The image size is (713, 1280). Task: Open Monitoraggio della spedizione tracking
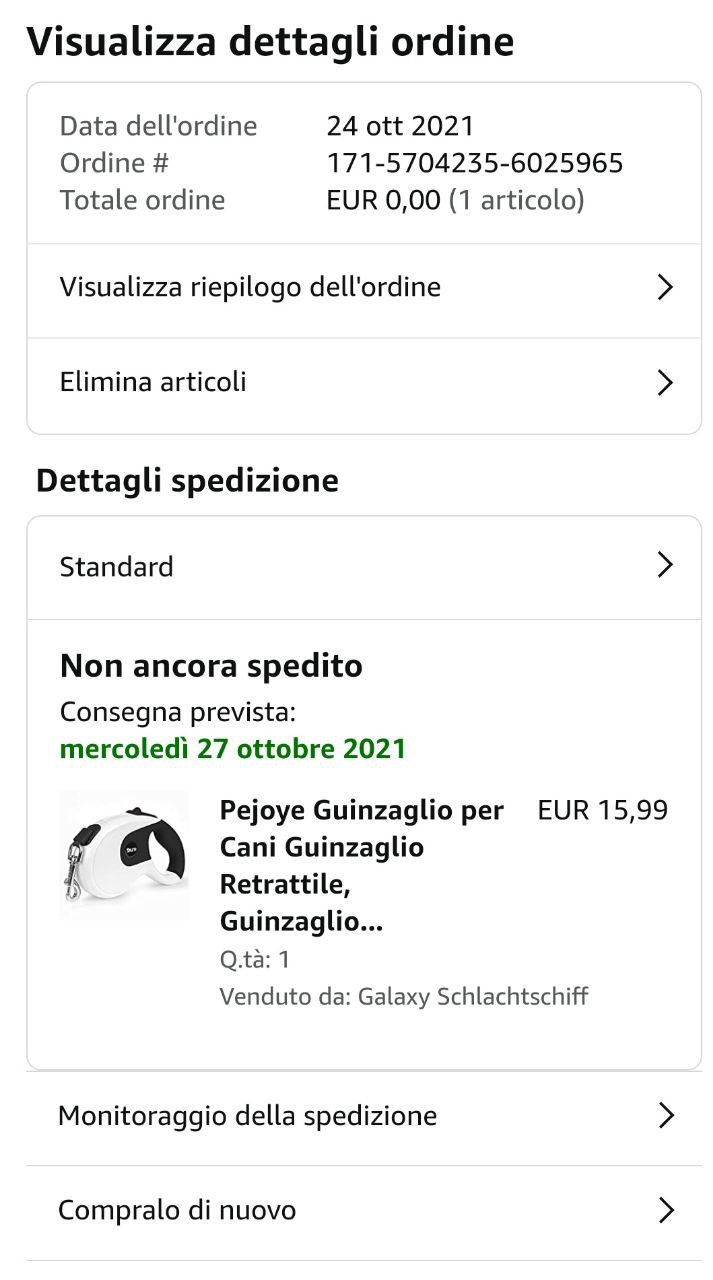[x=247, y=1116]
